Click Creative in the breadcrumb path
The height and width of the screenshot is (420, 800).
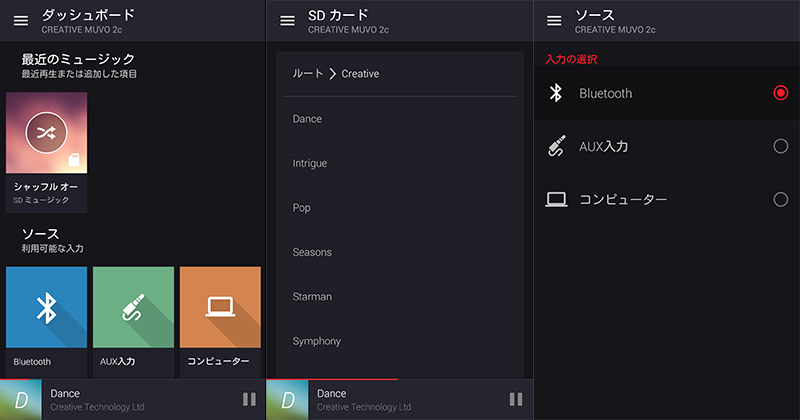pyautogui.click(x=360, y=74)
